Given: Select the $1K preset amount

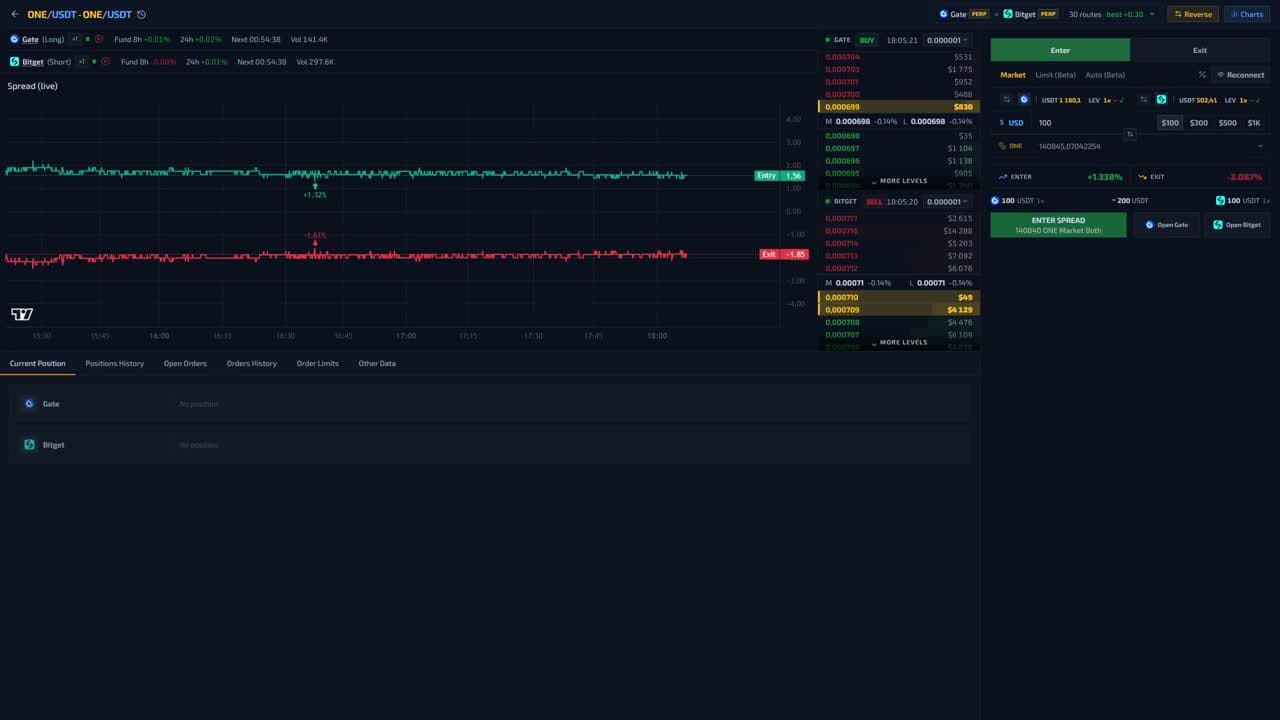Looking at the screenshot, I should click(x=1254, y=123).
